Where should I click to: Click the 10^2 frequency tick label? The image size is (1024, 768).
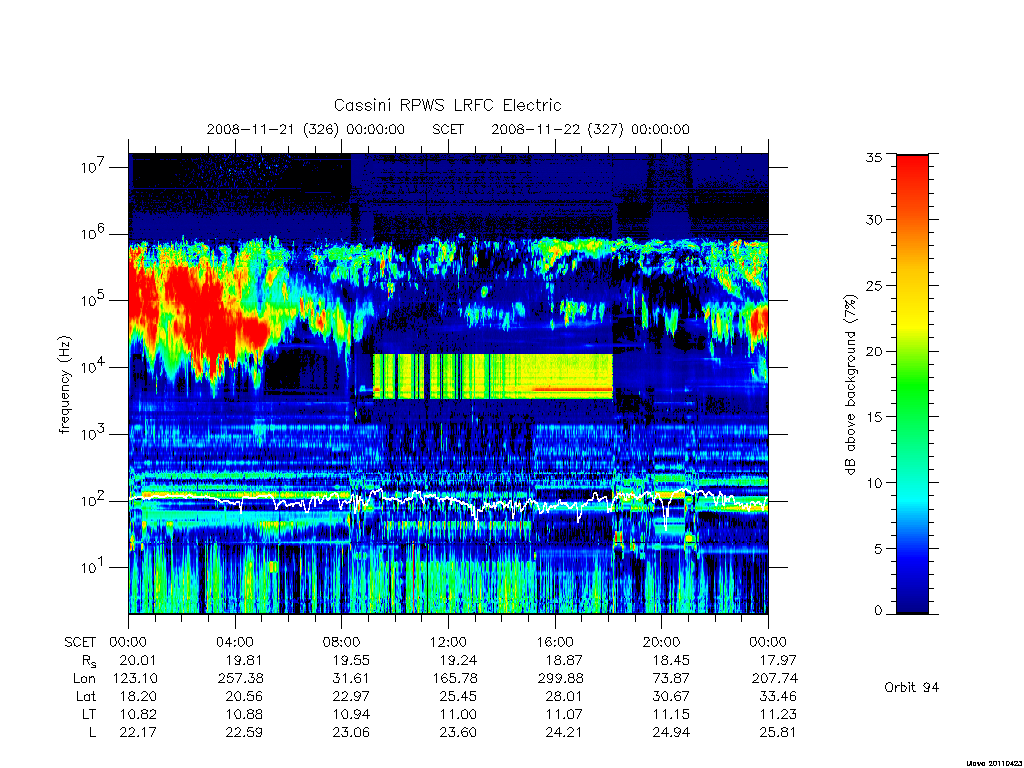[94, 500]
